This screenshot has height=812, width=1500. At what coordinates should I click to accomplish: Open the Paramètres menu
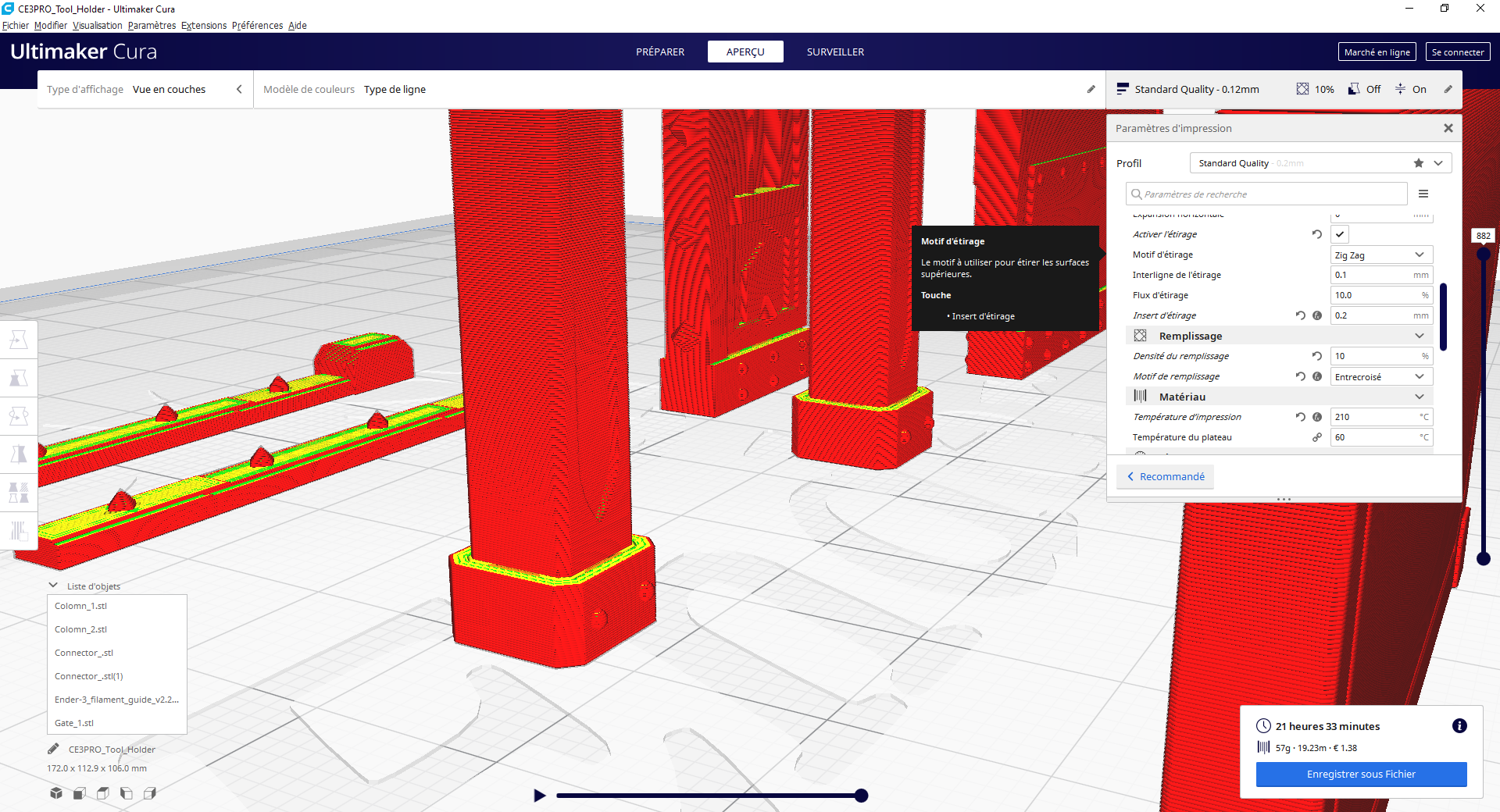[152, 25]
